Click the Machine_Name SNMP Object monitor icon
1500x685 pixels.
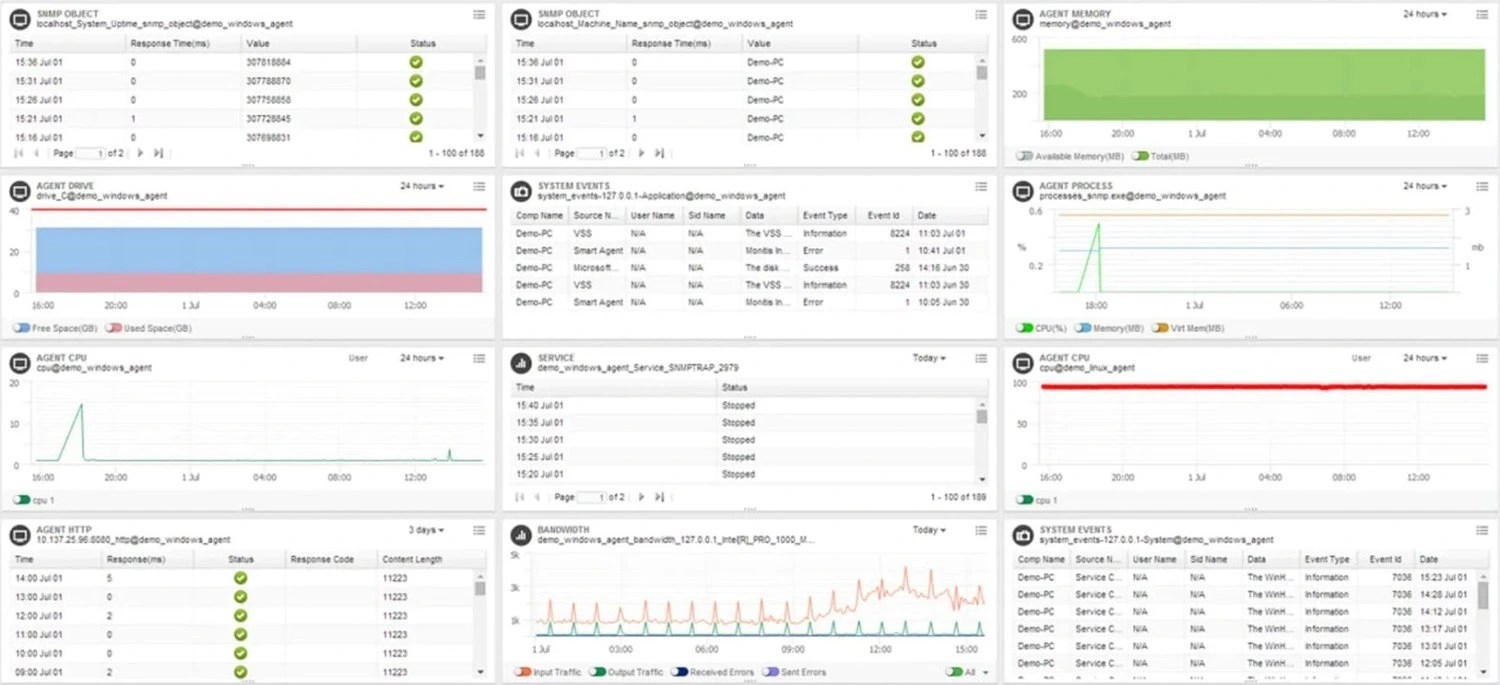520,19
